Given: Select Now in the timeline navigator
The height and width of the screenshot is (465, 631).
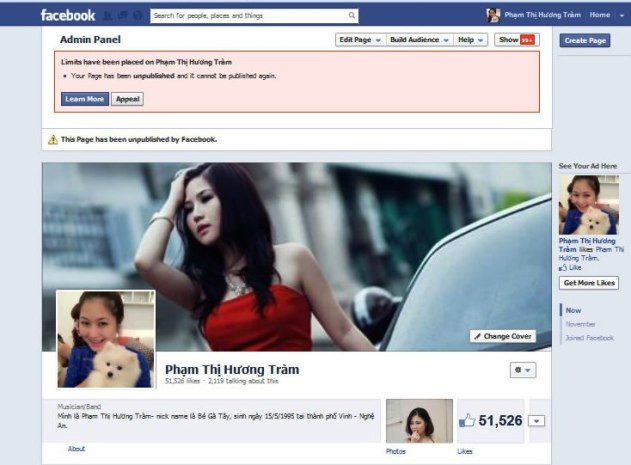Looking at the screenshot, I should (573, 310).
